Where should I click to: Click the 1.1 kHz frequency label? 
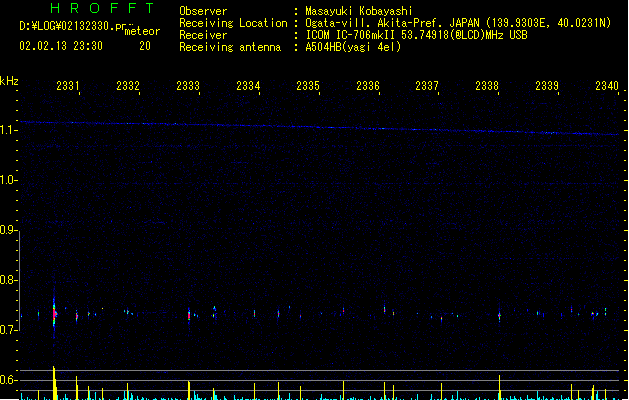click(9, 130)
